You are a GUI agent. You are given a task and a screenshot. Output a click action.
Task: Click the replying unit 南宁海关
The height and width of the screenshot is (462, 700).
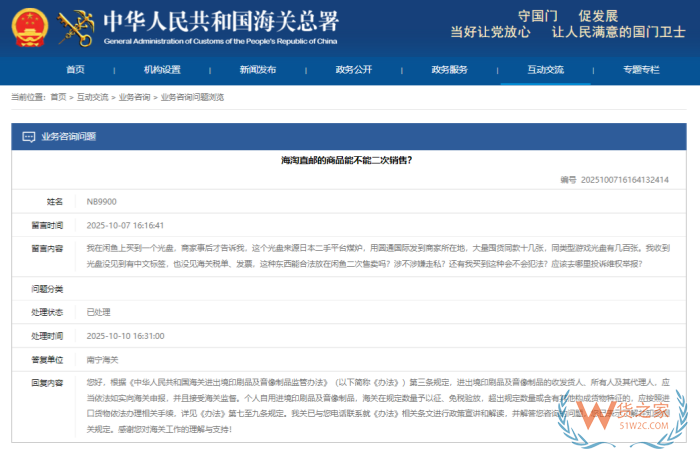[102, 360]
